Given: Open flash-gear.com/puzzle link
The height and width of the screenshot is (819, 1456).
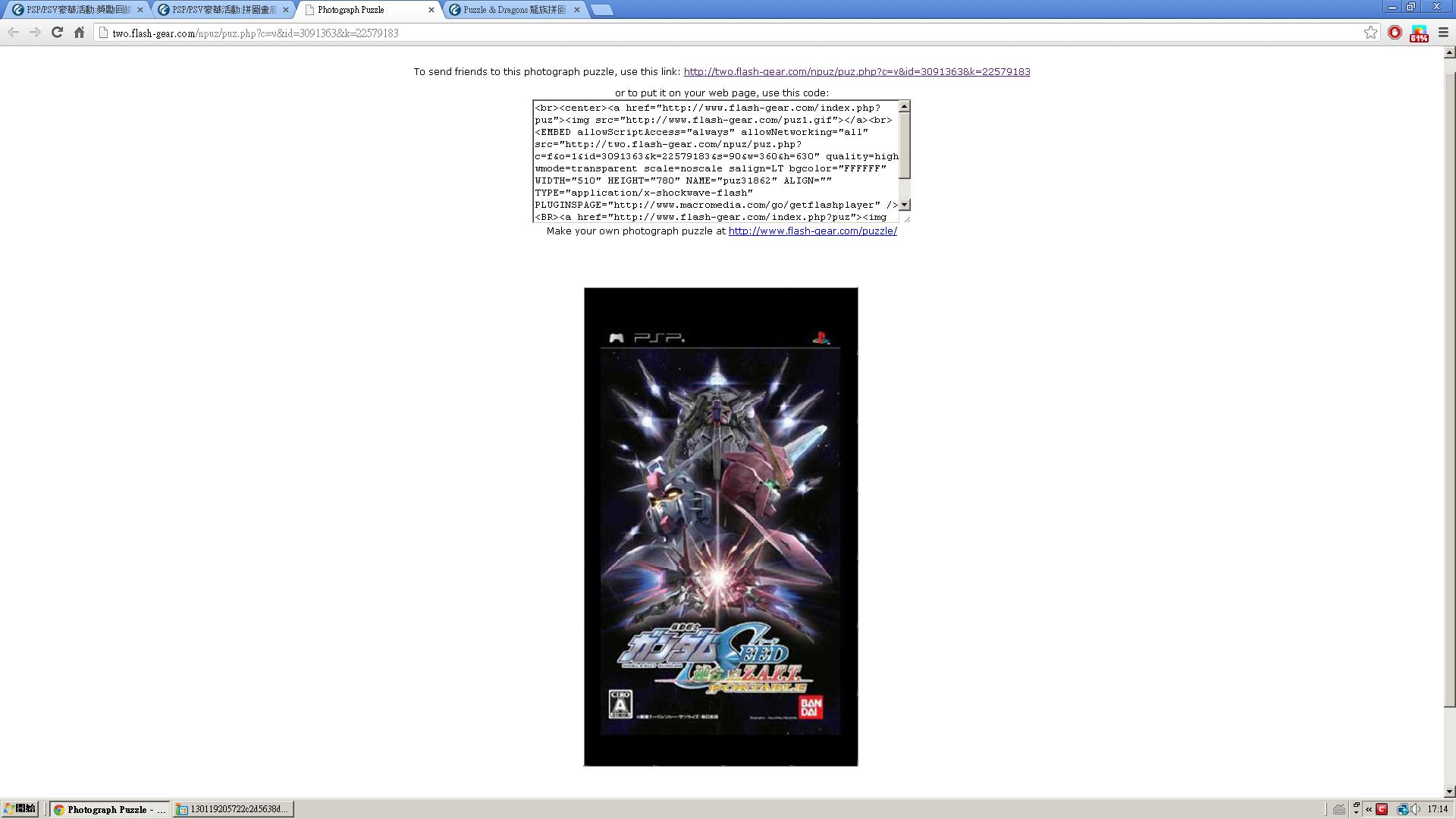Looking at the screenshot, I should 812,231.
